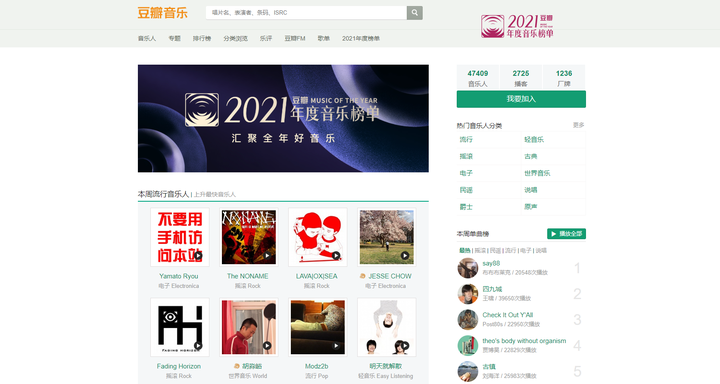The height and width of the screenshot is (384, 720).
Task: Click the 播放全部 play-all button
Action: (566, 234)
